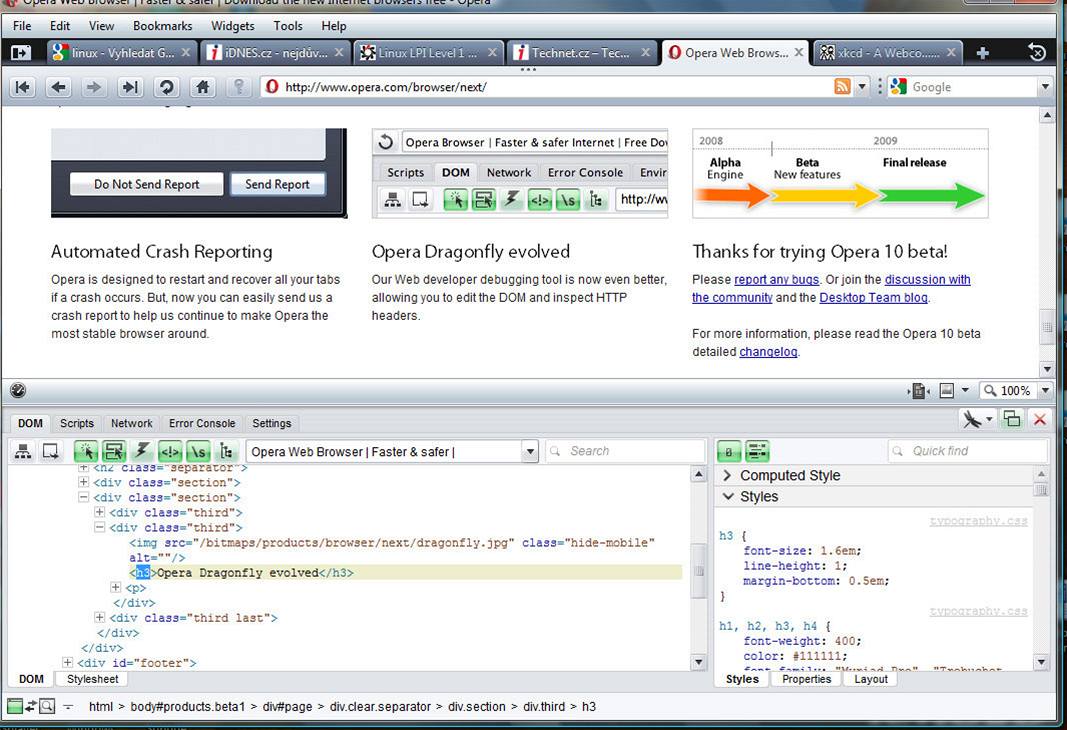Image resolution: width=1067 pixels, height=730 pixels.
Task: Click the new tab plus button
Action: click(983, 53)
